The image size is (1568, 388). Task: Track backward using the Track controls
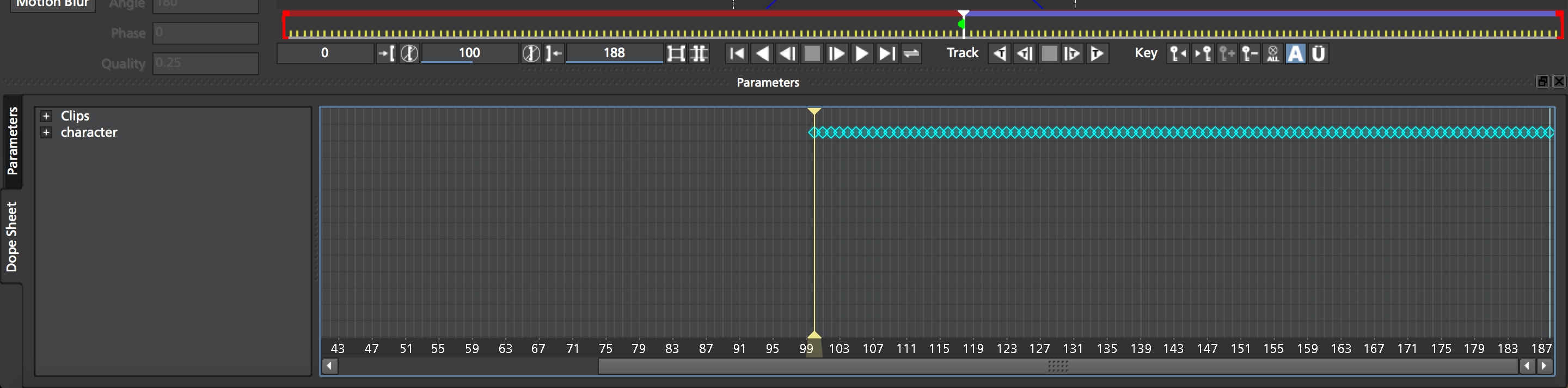(1000, 53)
